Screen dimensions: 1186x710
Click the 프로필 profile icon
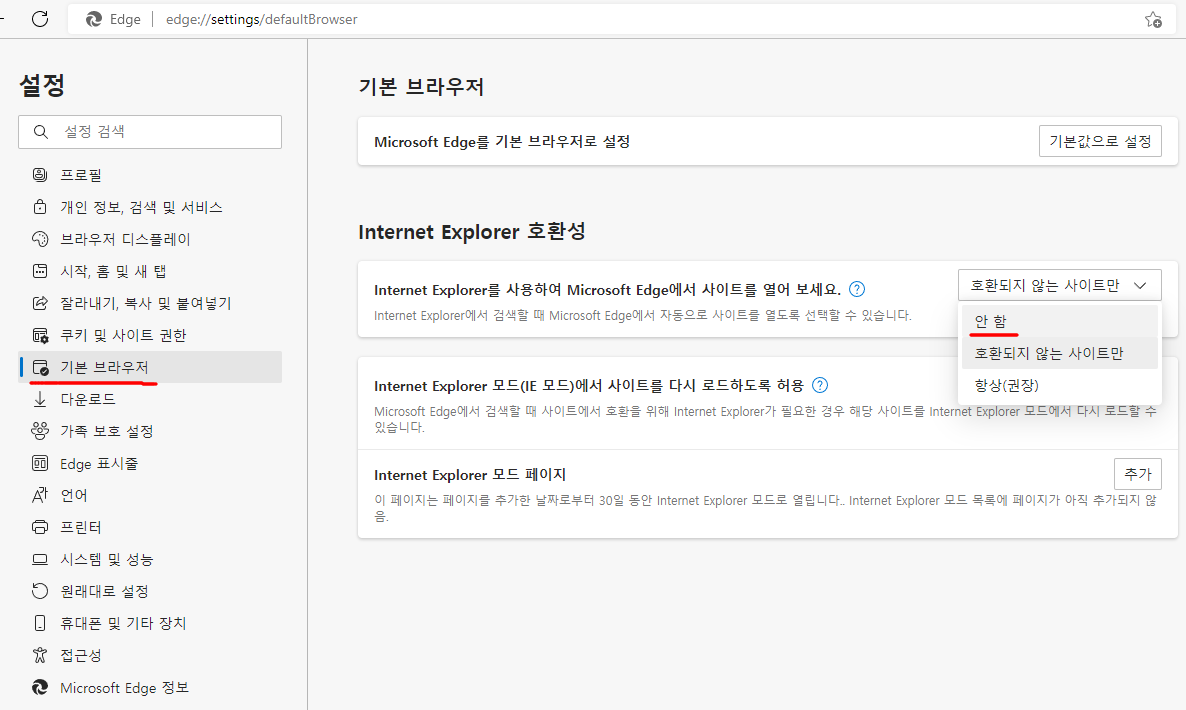coord(40,175)
